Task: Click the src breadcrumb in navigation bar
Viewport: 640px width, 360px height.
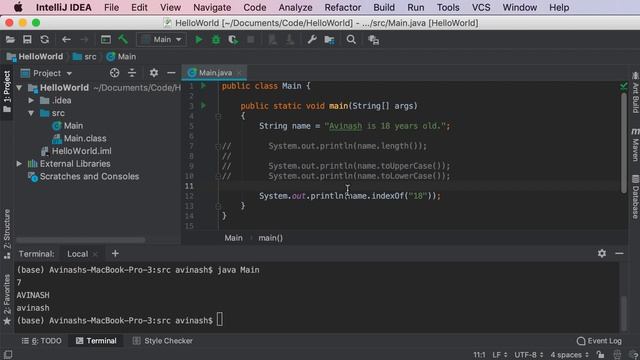Action: pyautogui.click(x=84, y=57)
